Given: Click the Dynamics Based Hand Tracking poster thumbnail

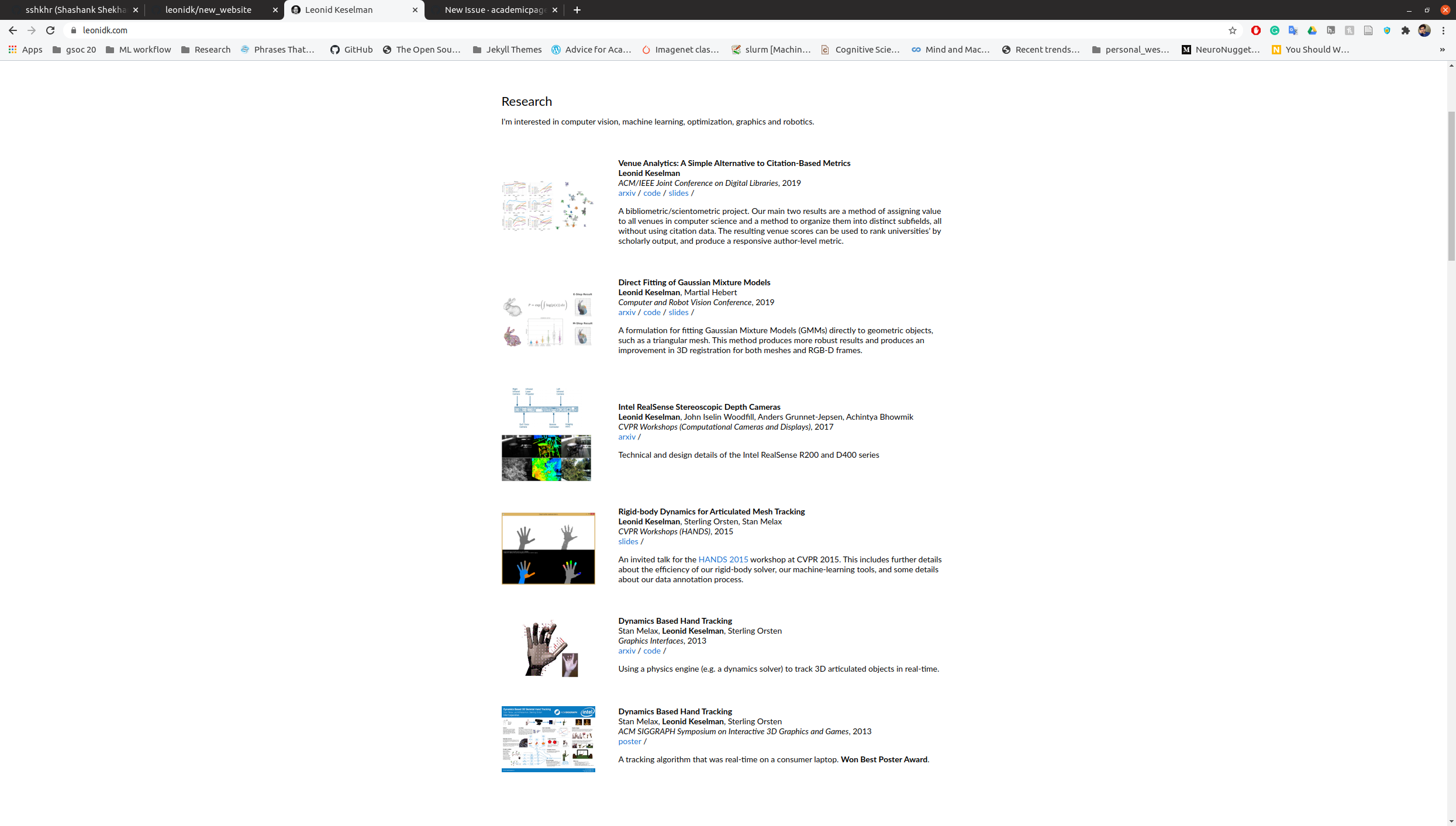Looking at the screenshot, I should pos(547,739).
